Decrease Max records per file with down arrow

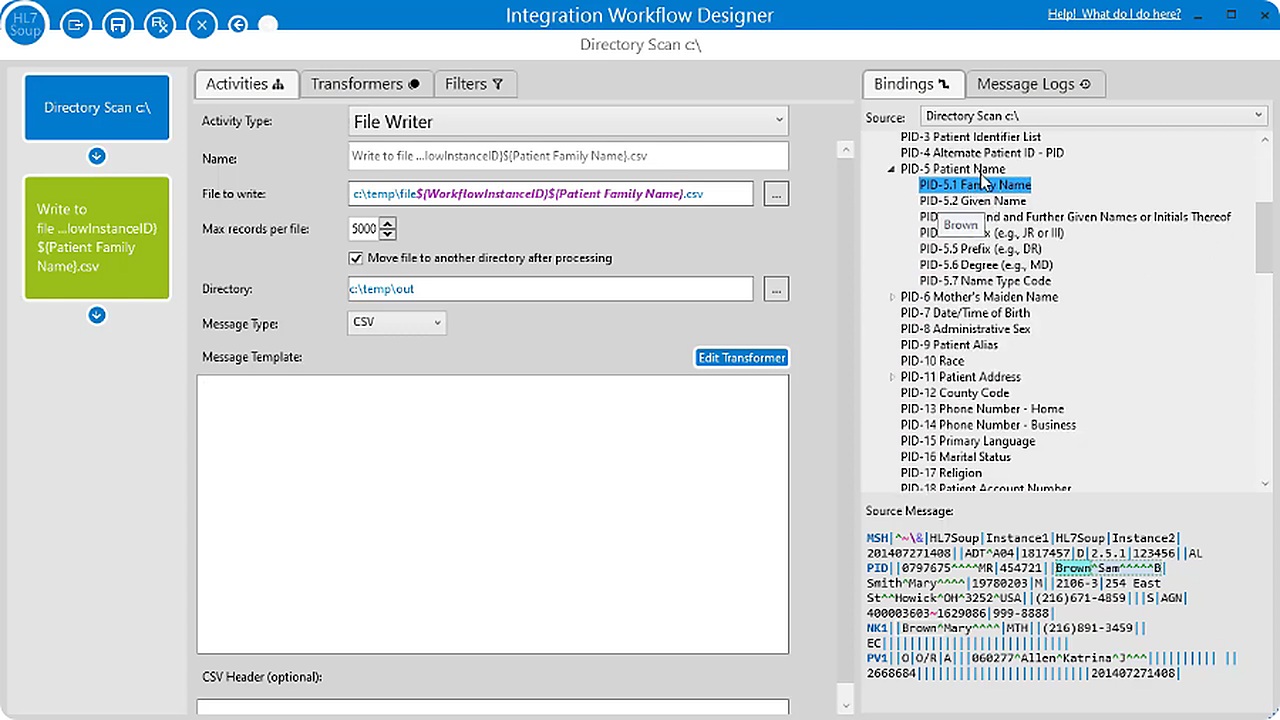coord(388,234)
